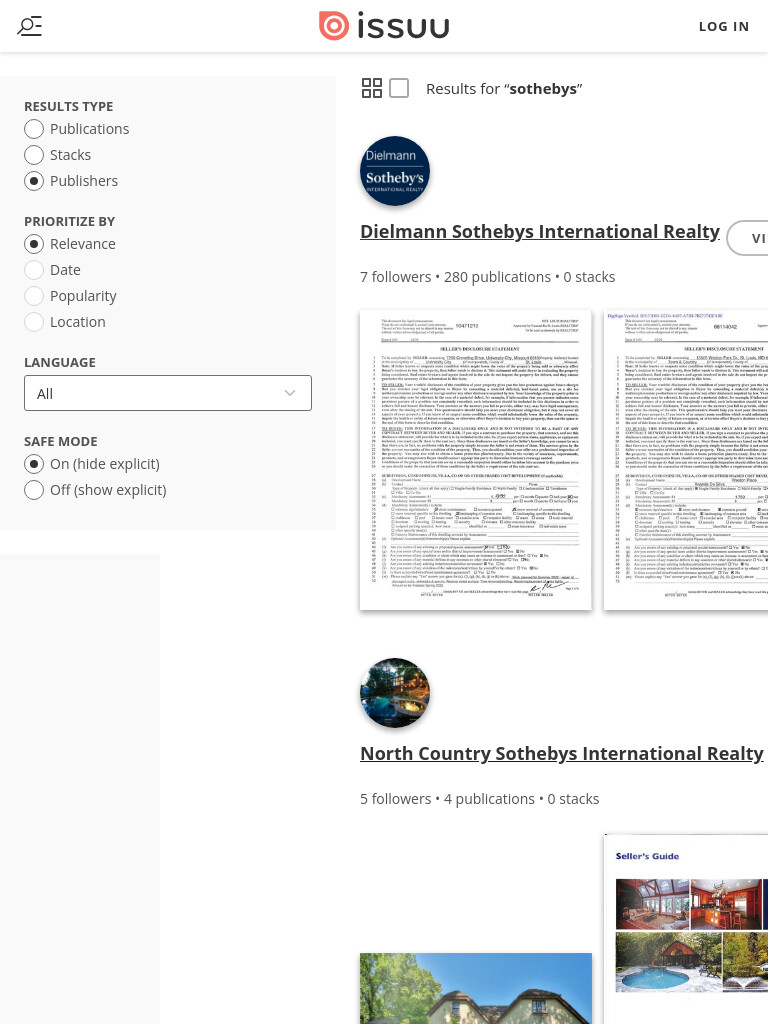Open the Seller's Guide publication thumbnail
The width and height of the screenshot is (768, 1024).
click(x=686, y=929)
